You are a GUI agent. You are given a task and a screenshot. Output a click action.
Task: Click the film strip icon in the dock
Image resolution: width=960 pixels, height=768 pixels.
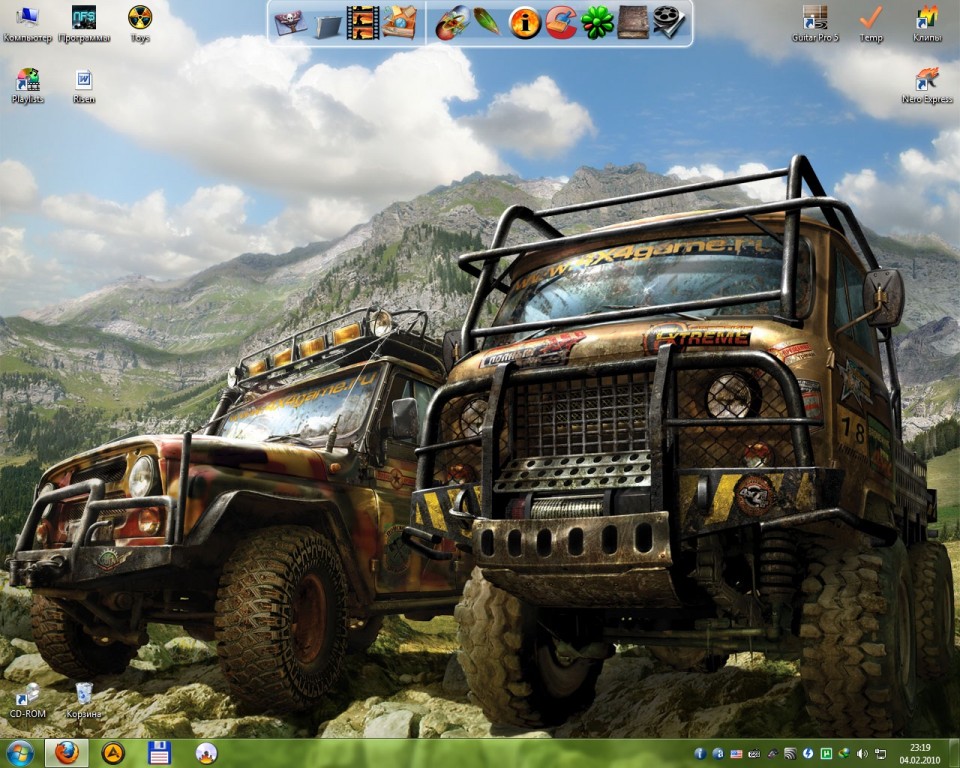363,23
